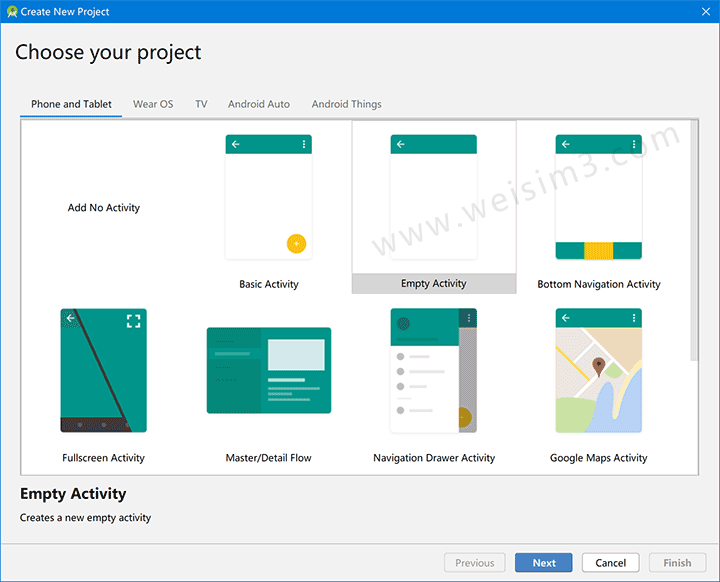Choose the Master/Detail Flow template image

click(x=269, y=370)
